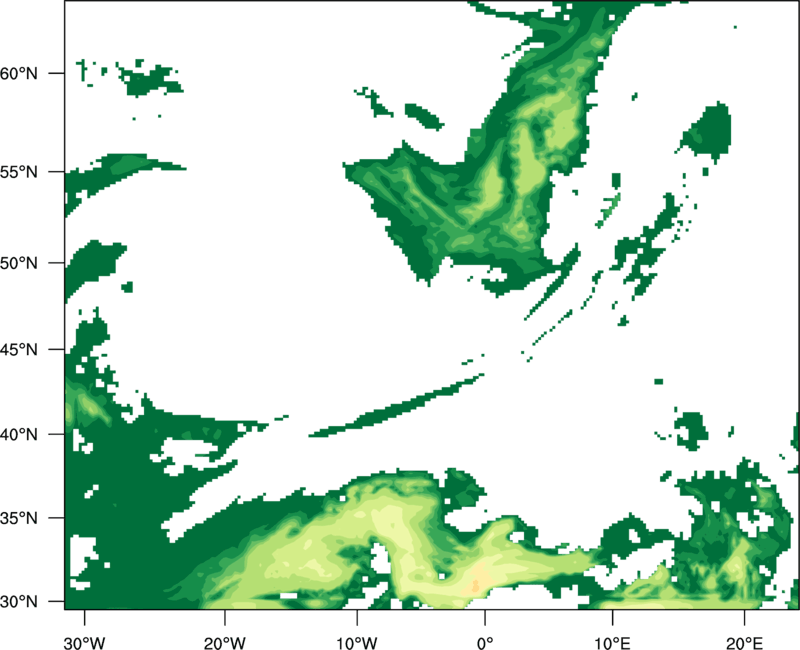This screenshot has height=650, width=800.
Task: Click the 60°N latitude label
Action: 19,73
